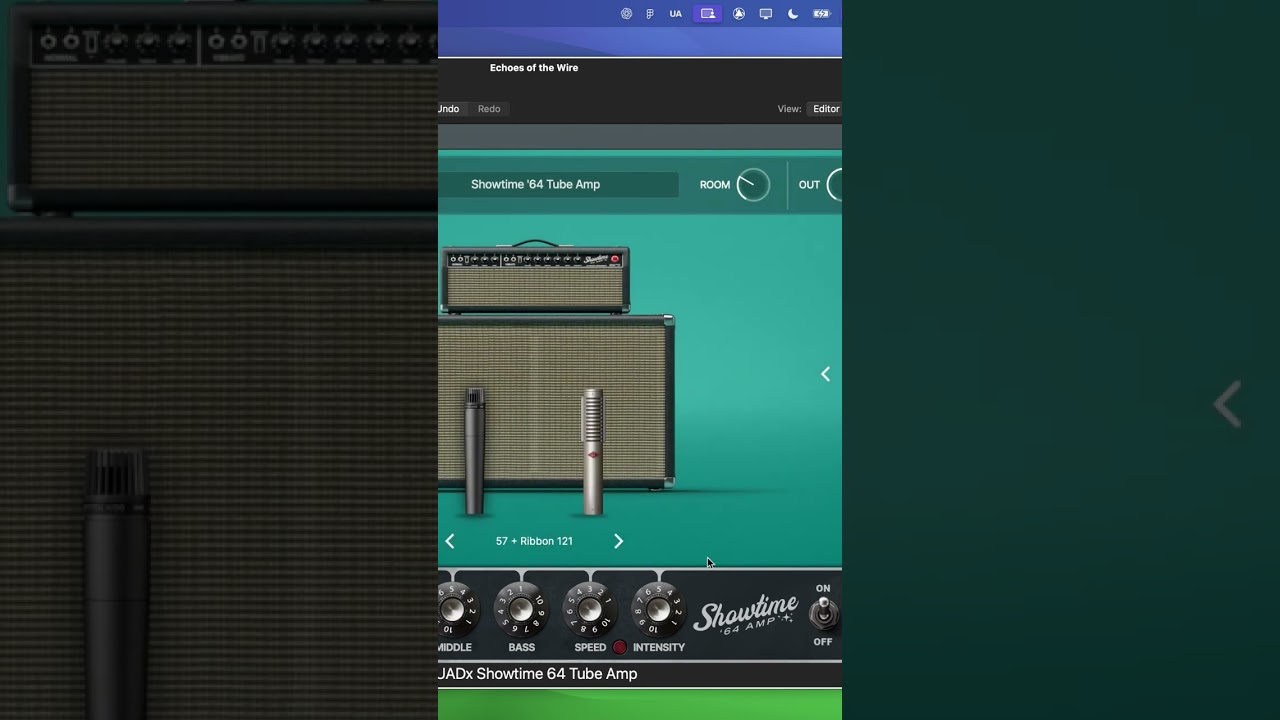Viewport: 1280px width, 720px height.
Task: Adjust the INTENSITY knob
Action: 658,609
